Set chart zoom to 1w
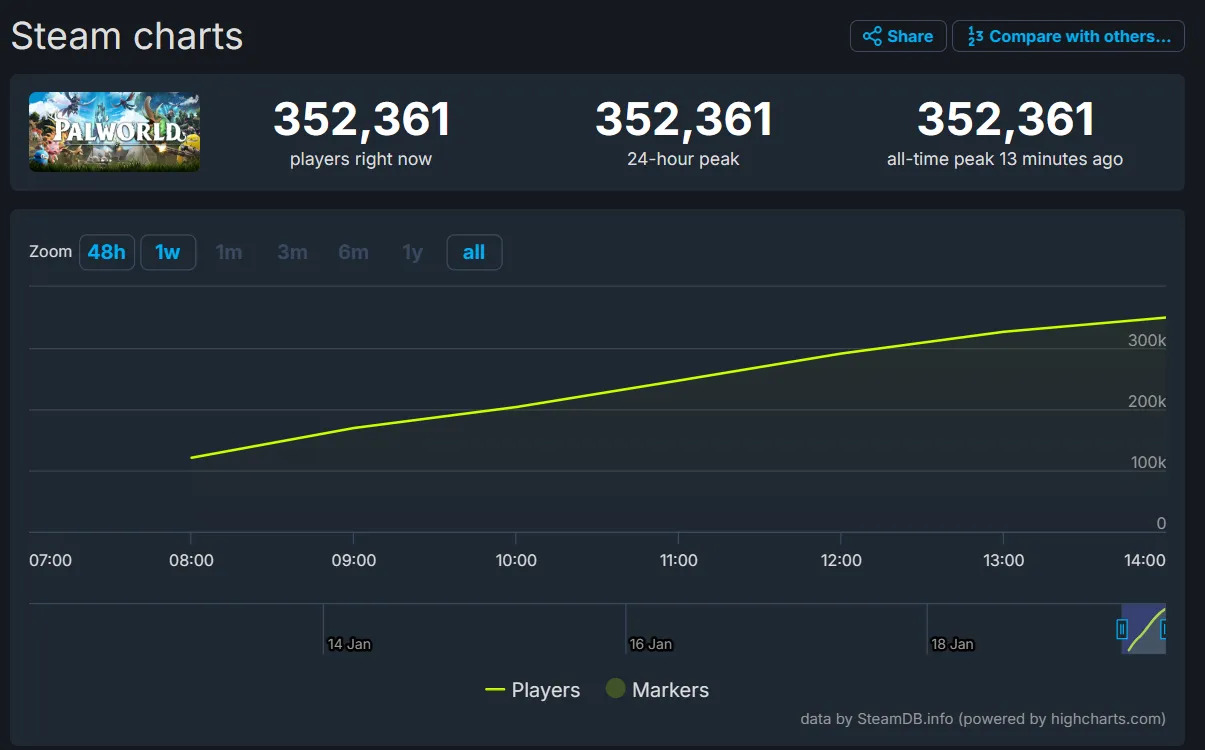The width and height of the screenshot is (1205, 750). tap(168, 252)
